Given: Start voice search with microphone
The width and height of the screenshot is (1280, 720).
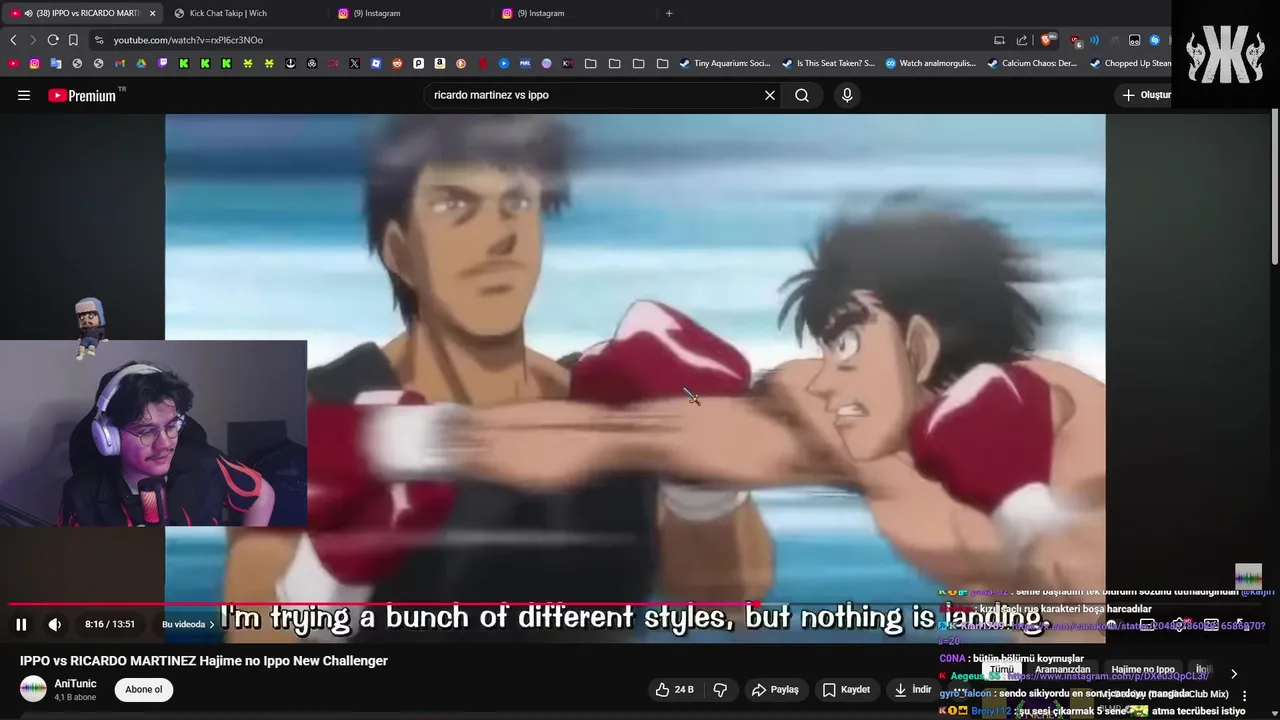Looking at the screenshot, I should 847,95.
